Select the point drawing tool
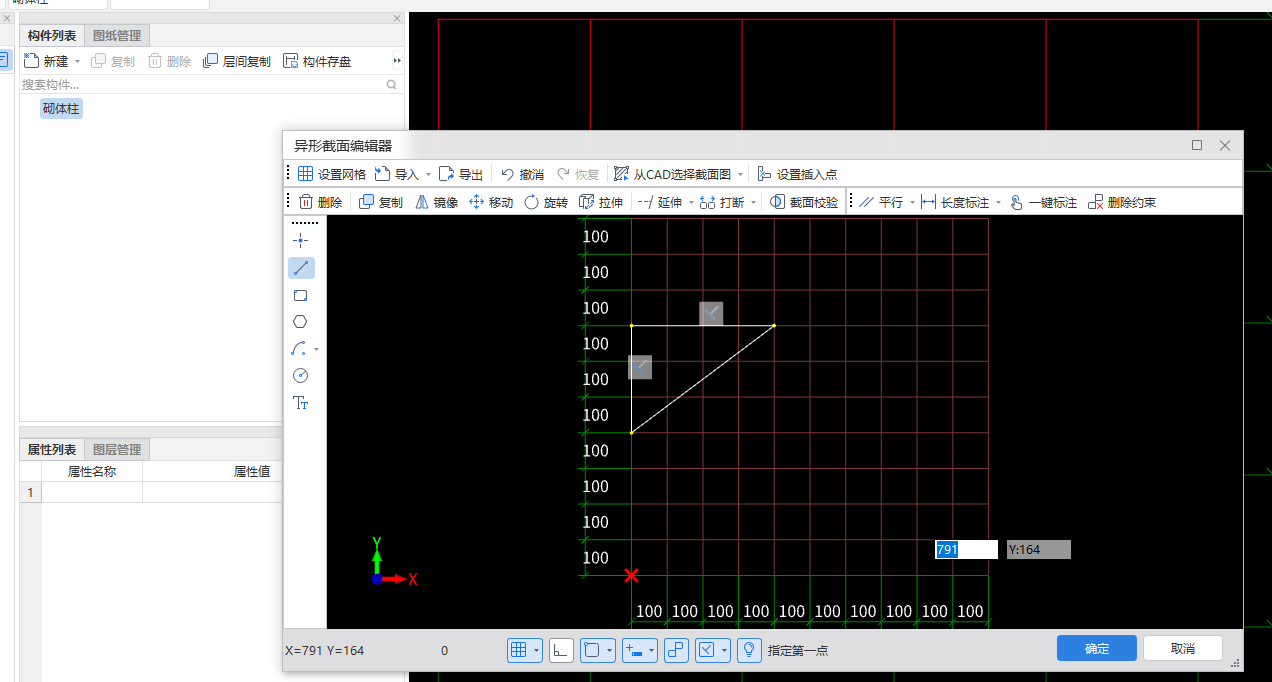This screenshot has width=1272, height=682. (x=300, y=241)
